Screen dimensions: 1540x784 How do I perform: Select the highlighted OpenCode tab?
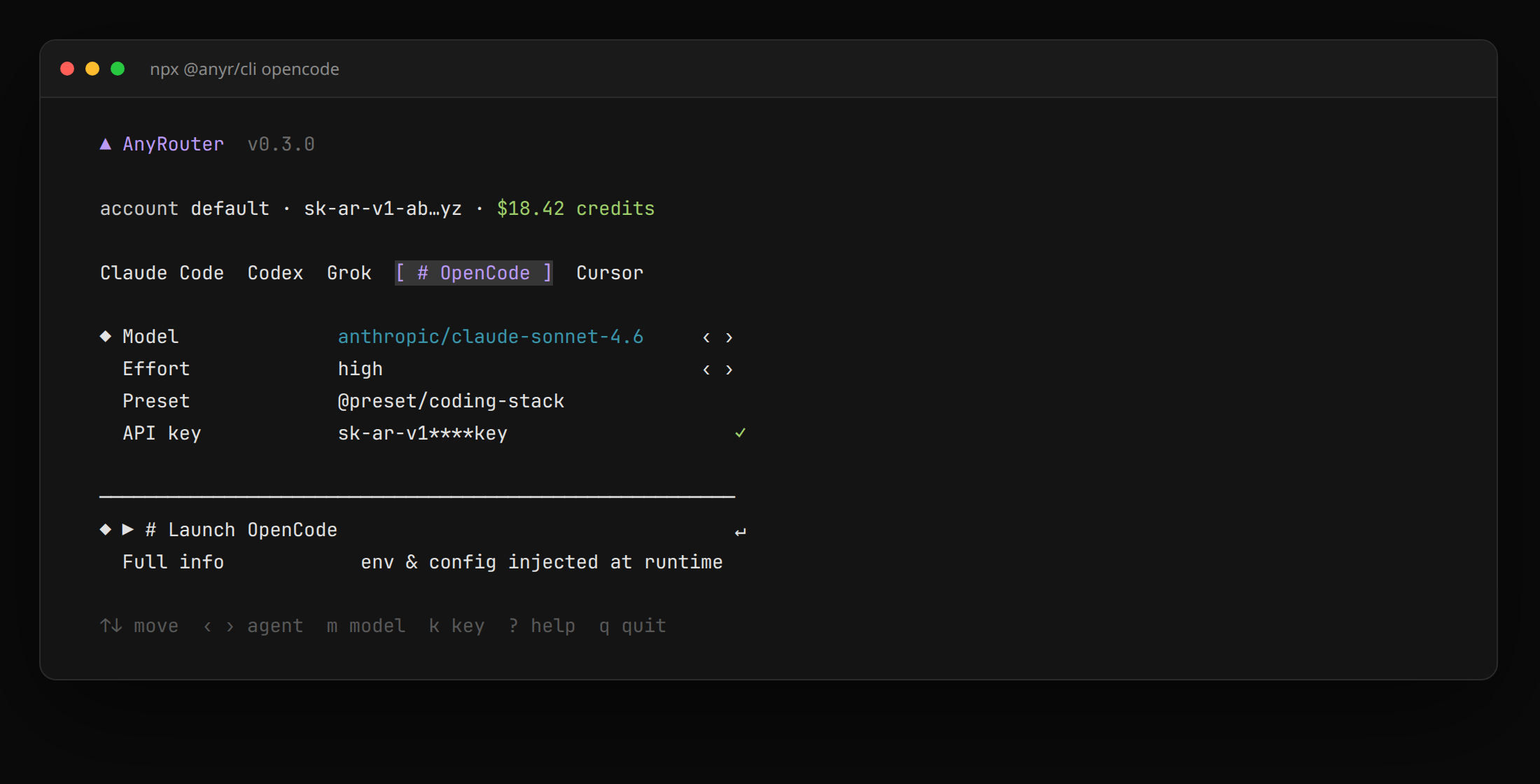point(474,273)
